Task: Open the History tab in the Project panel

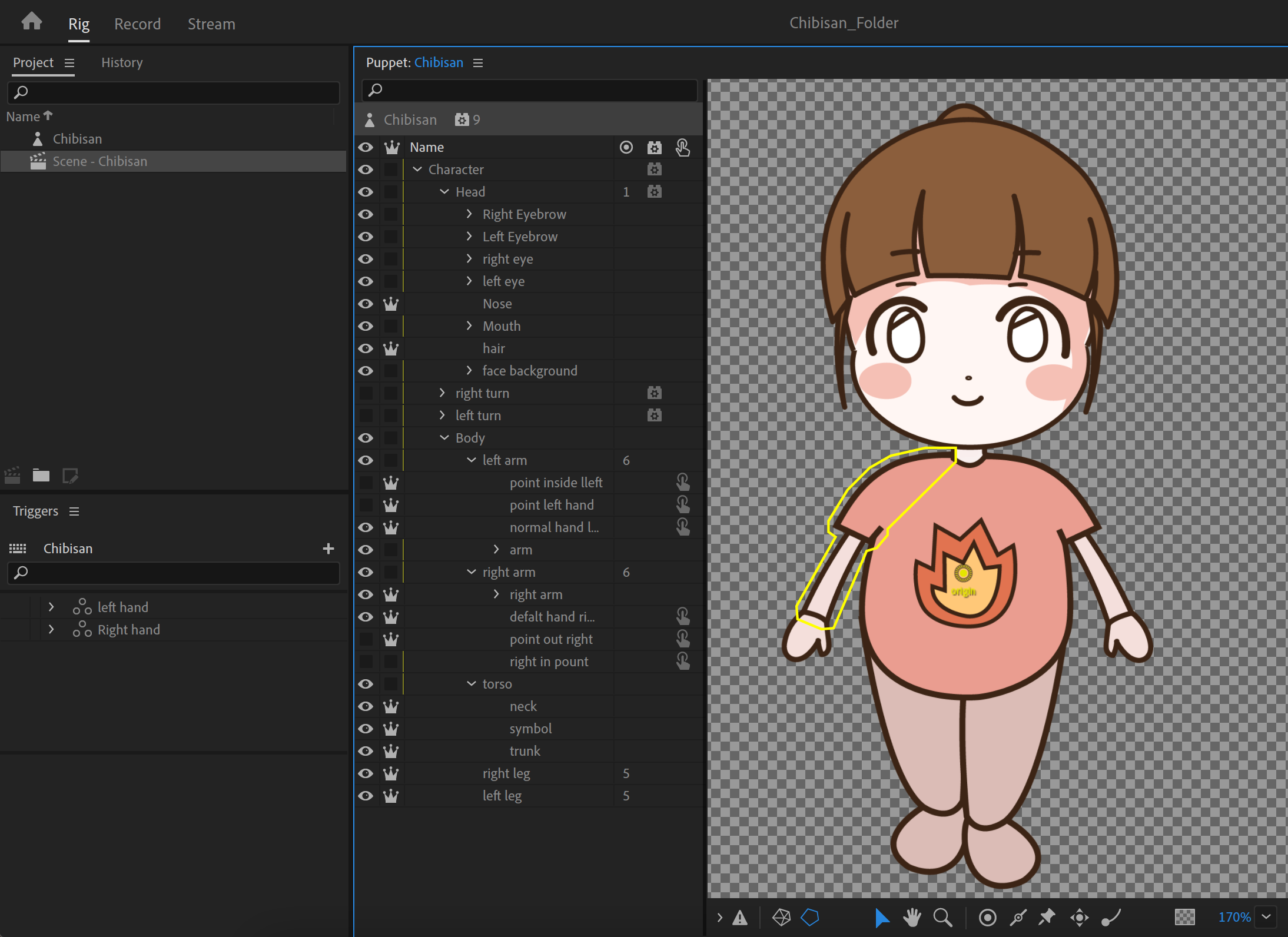Action: tap(121, 62)
